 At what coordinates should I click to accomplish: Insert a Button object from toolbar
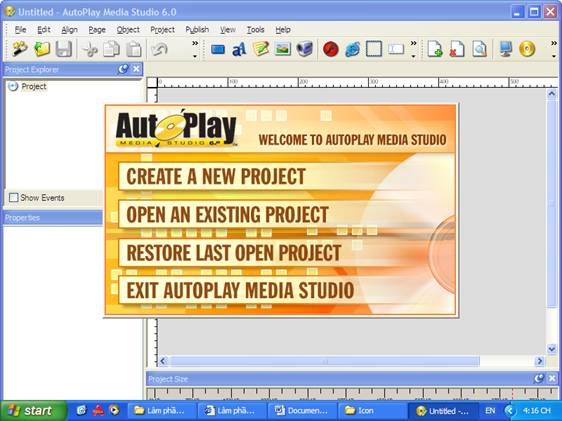[218, 49]
